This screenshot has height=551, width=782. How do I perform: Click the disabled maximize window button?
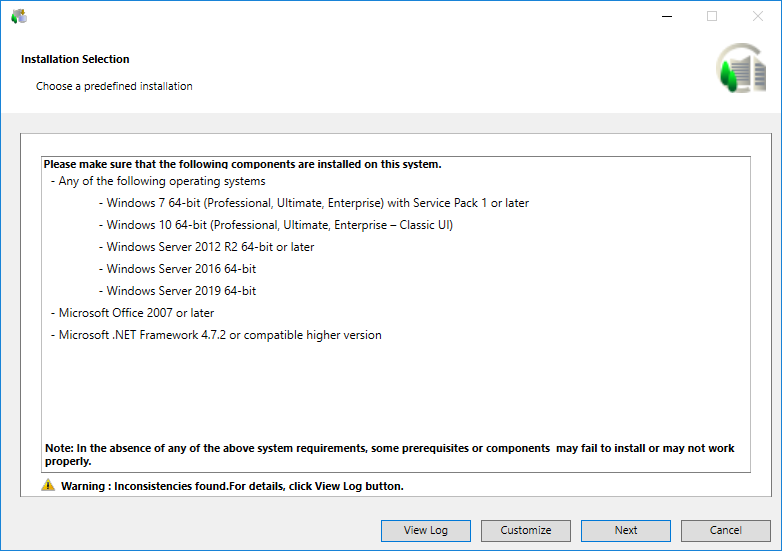(x=712, y=16)
